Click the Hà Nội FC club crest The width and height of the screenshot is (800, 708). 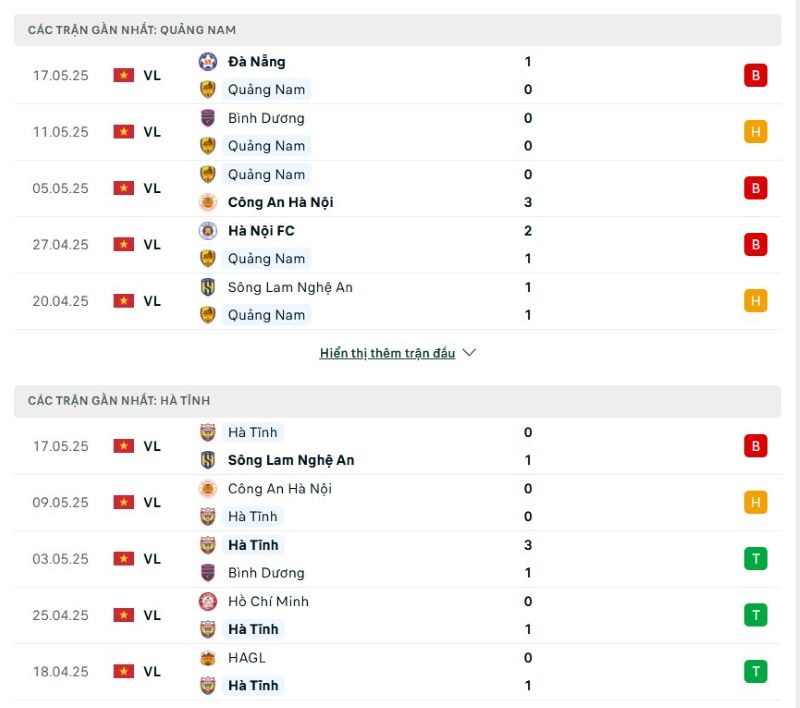208,231
